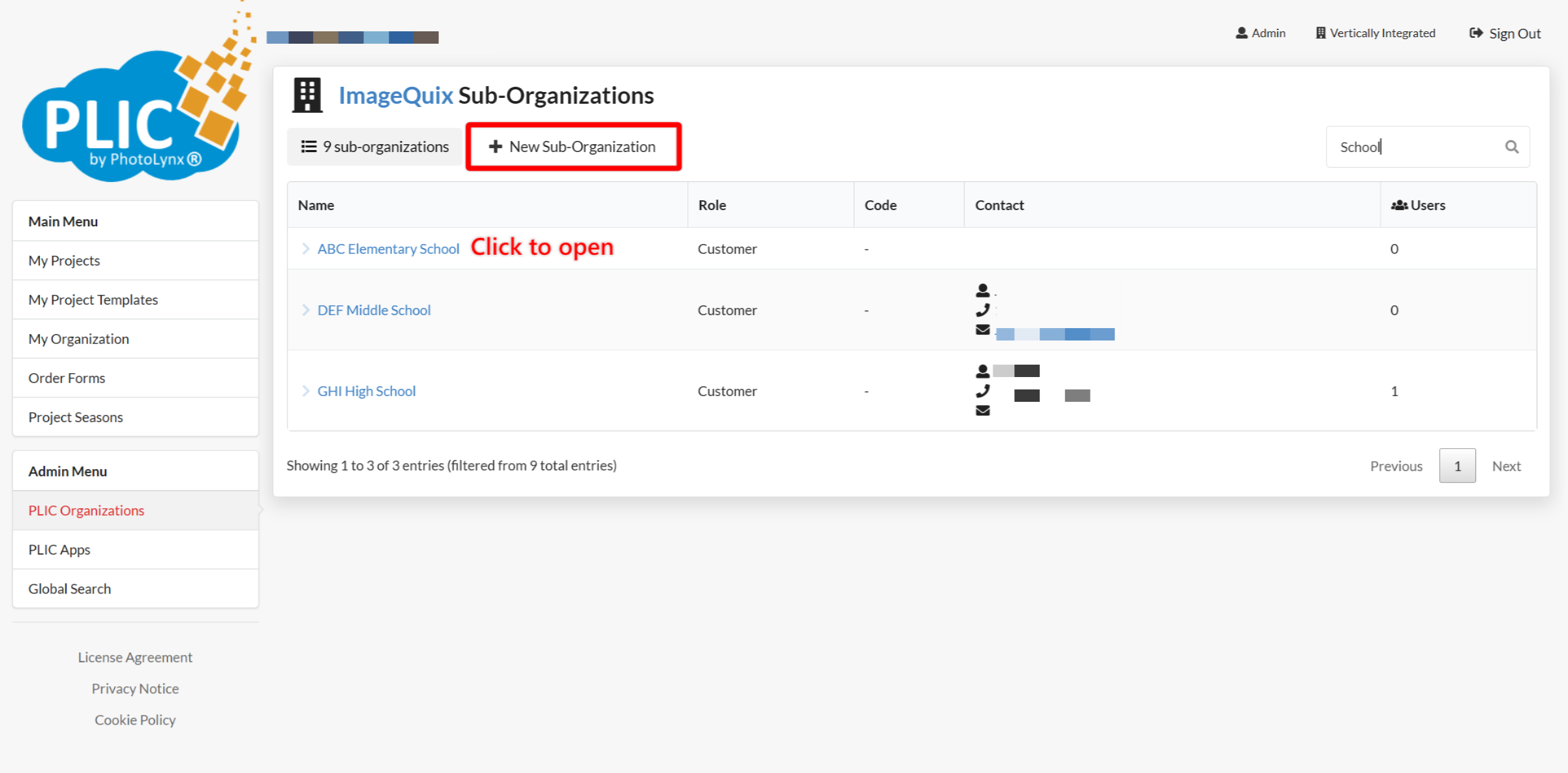Open the ABC Elementary School link
1568x773 pixels.
pyautogui.click(x=388, y=249)
